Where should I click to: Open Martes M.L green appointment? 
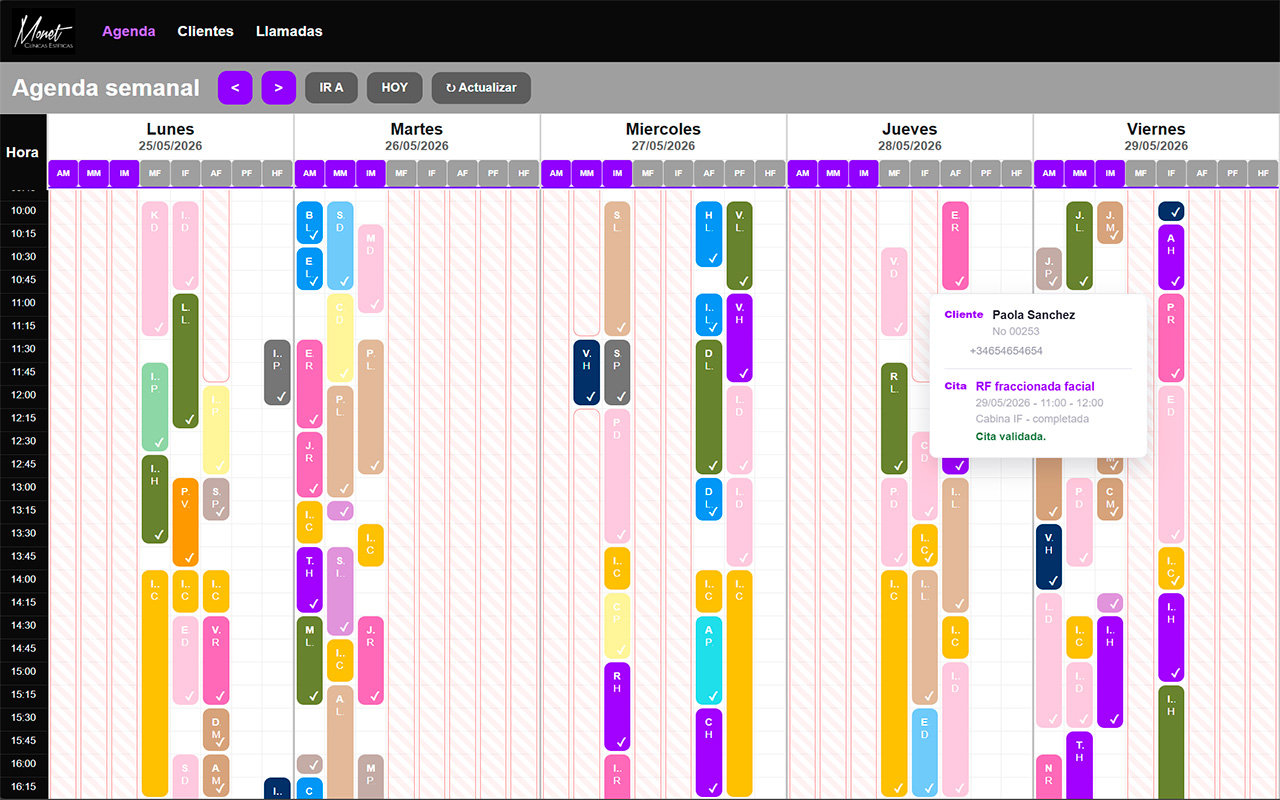[310, 660]
